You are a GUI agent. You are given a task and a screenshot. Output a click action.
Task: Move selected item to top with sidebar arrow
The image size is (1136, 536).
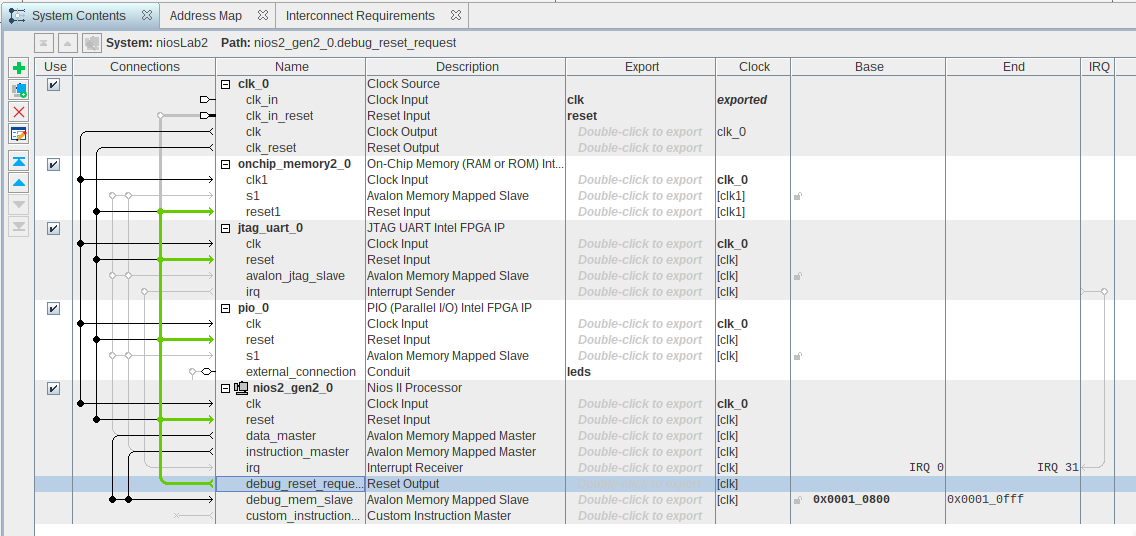20,162
